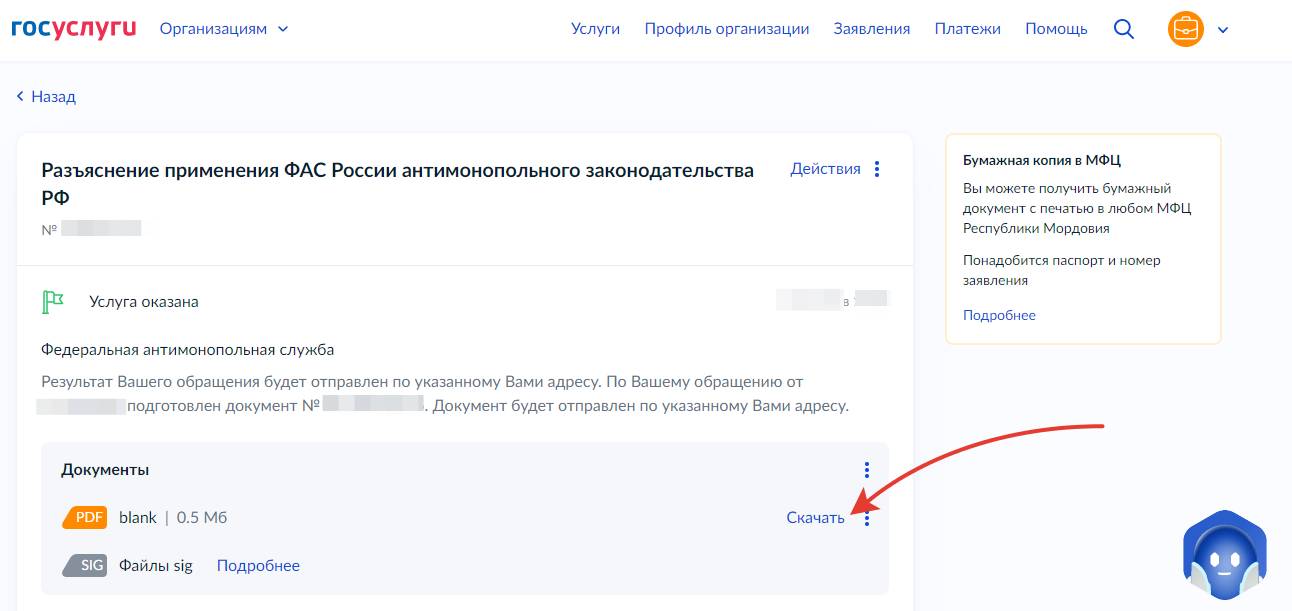Open the Gosuslugi logo home page
Screen dimensions: 1292x611
(74, 28)
